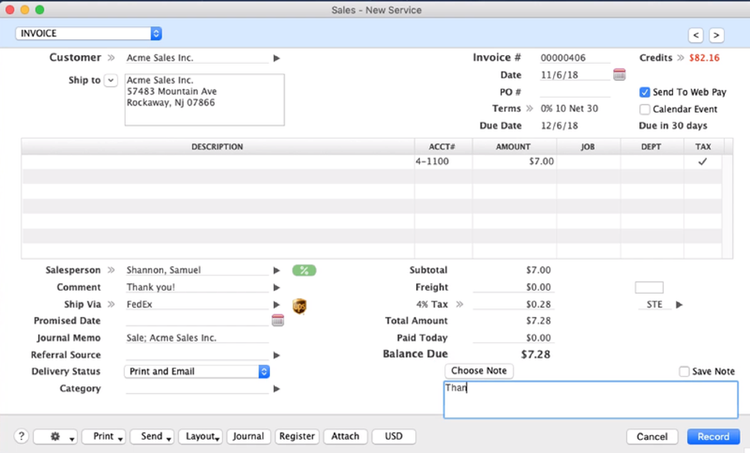Click the empty PO # field
The width and height of the screenshot is (750, 453).
575,92
